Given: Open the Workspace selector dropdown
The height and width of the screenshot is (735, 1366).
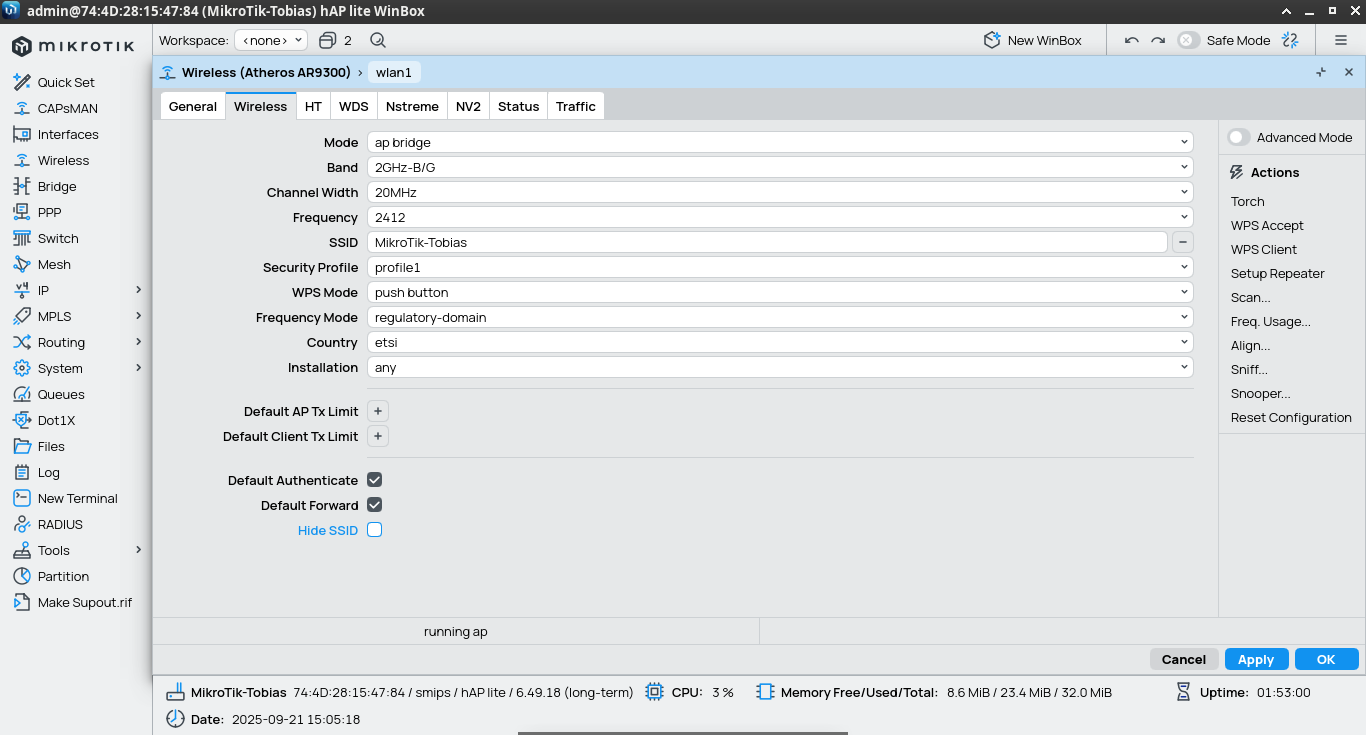Looking at the screenshot, I should coord(271,41).
